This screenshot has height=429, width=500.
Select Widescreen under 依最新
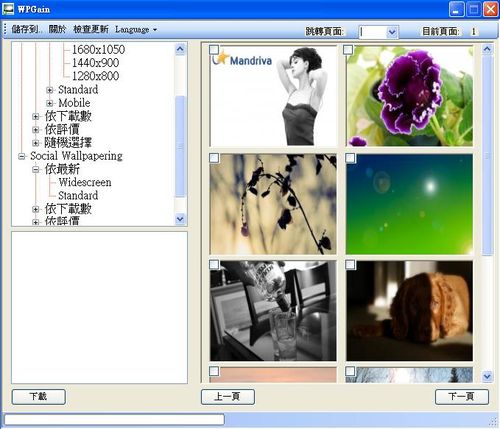click(x=85, y=182)
